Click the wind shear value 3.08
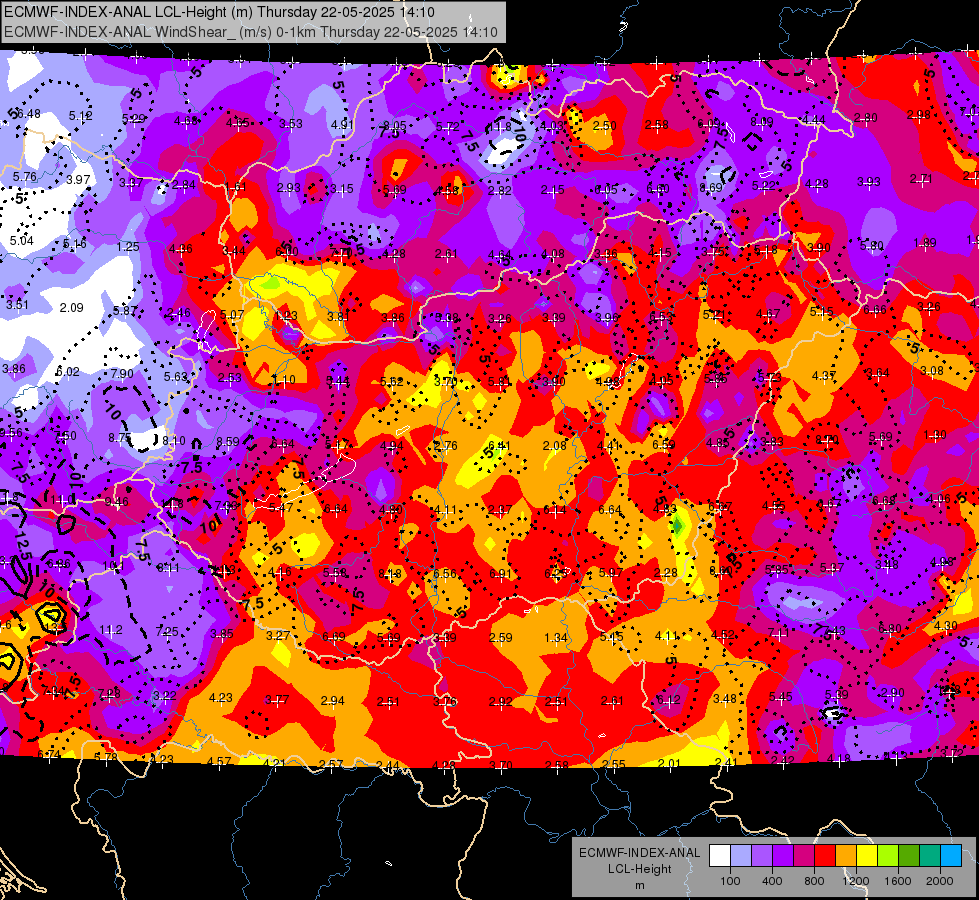Viewport: 979px width, 900px height. 932,370
